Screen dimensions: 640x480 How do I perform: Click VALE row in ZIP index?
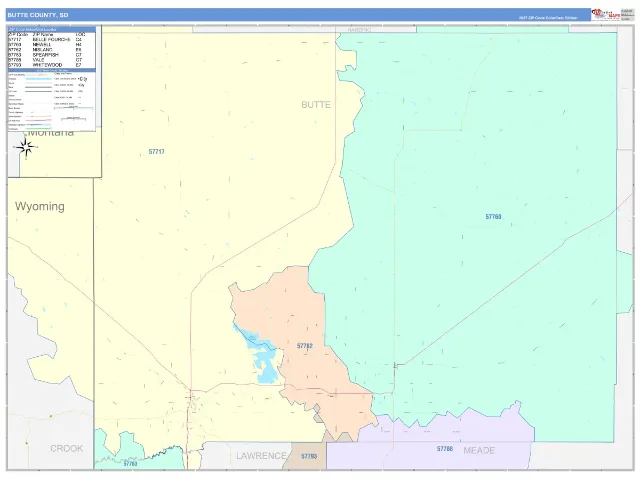click(x=52, y=60)
